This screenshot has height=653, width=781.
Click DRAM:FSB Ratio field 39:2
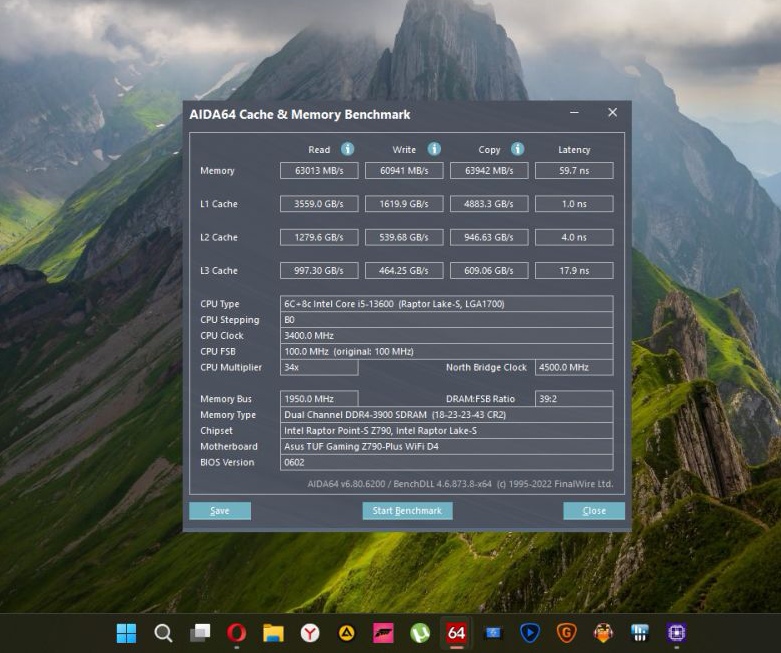pos(574,399)
